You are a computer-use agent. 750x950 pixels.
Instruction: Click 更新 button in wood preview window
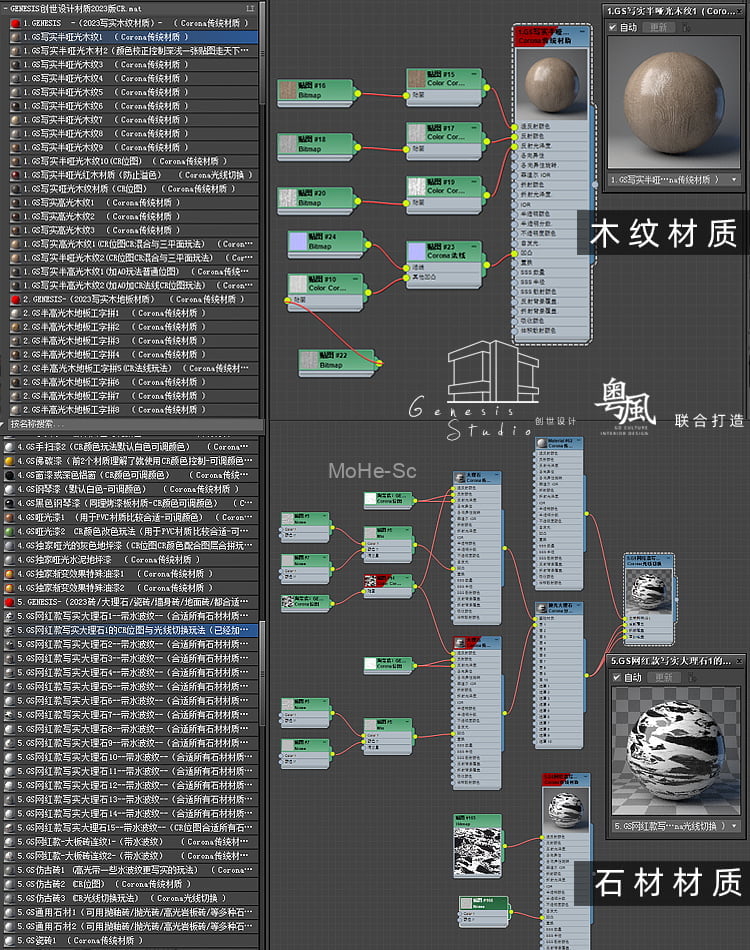pos(658,28)
